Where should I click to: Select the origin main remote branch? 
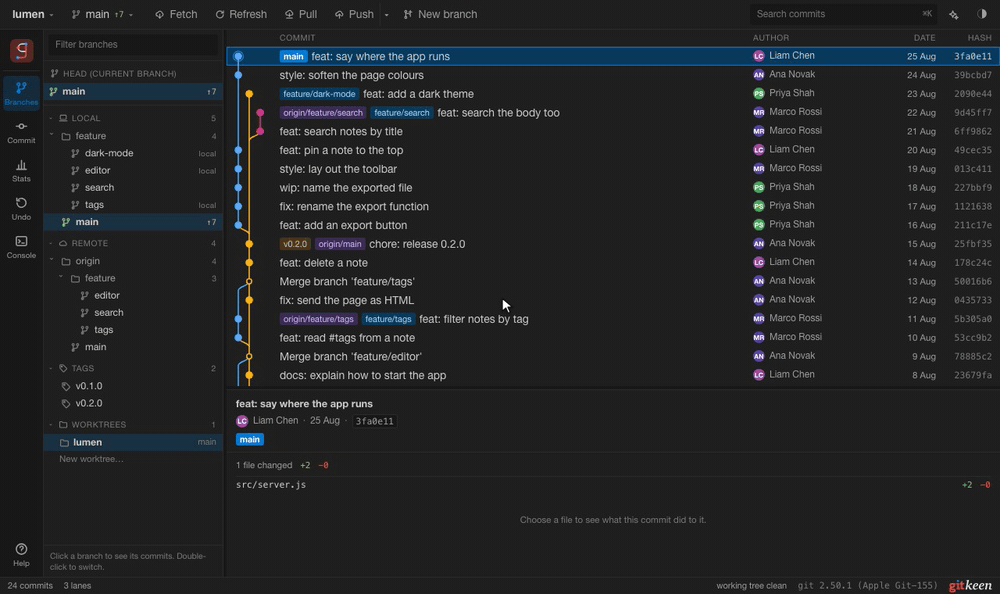click(x=133, y=347)
